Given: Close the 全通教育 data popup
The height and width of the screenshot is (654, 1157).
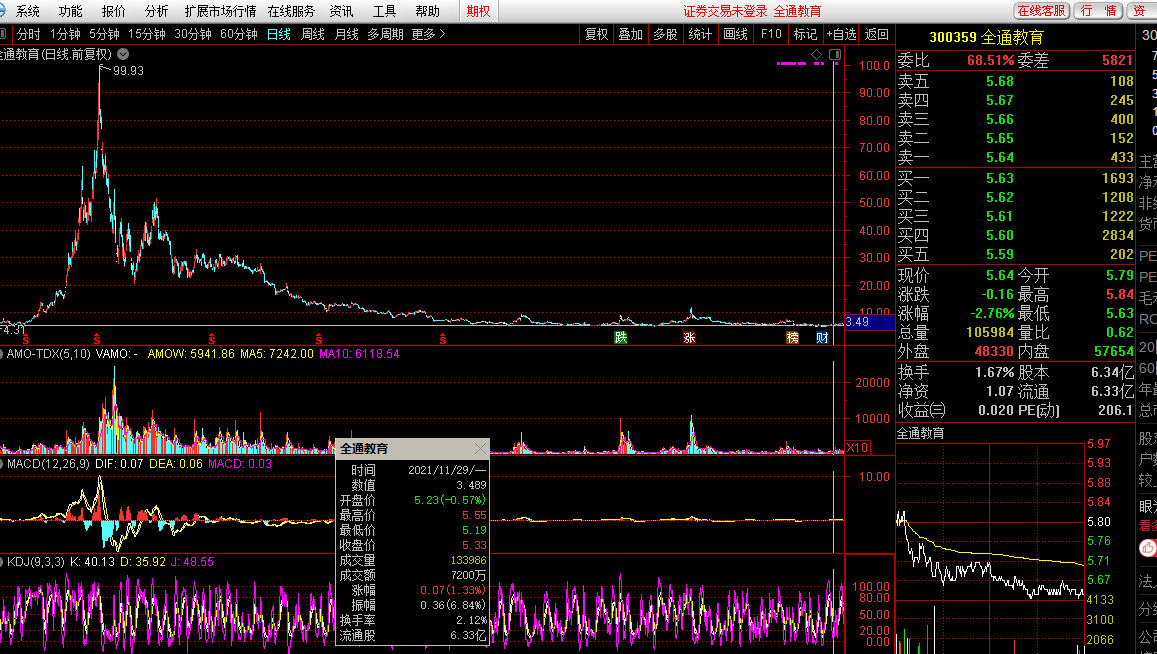Looking at the screenshot, I should 480,448.
